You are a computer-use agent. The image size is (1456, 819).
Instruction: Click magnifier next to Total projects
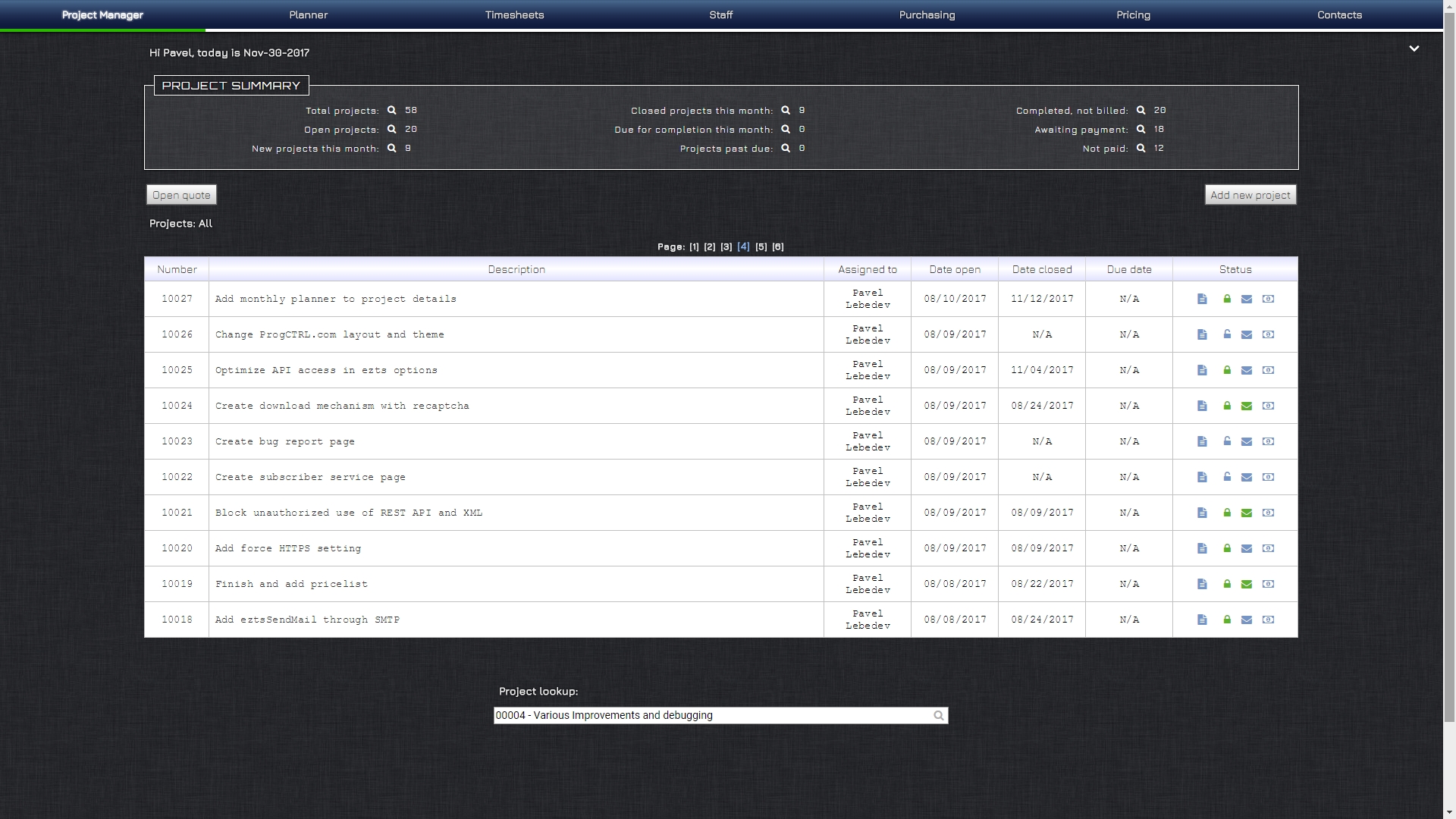coord(392,110)
